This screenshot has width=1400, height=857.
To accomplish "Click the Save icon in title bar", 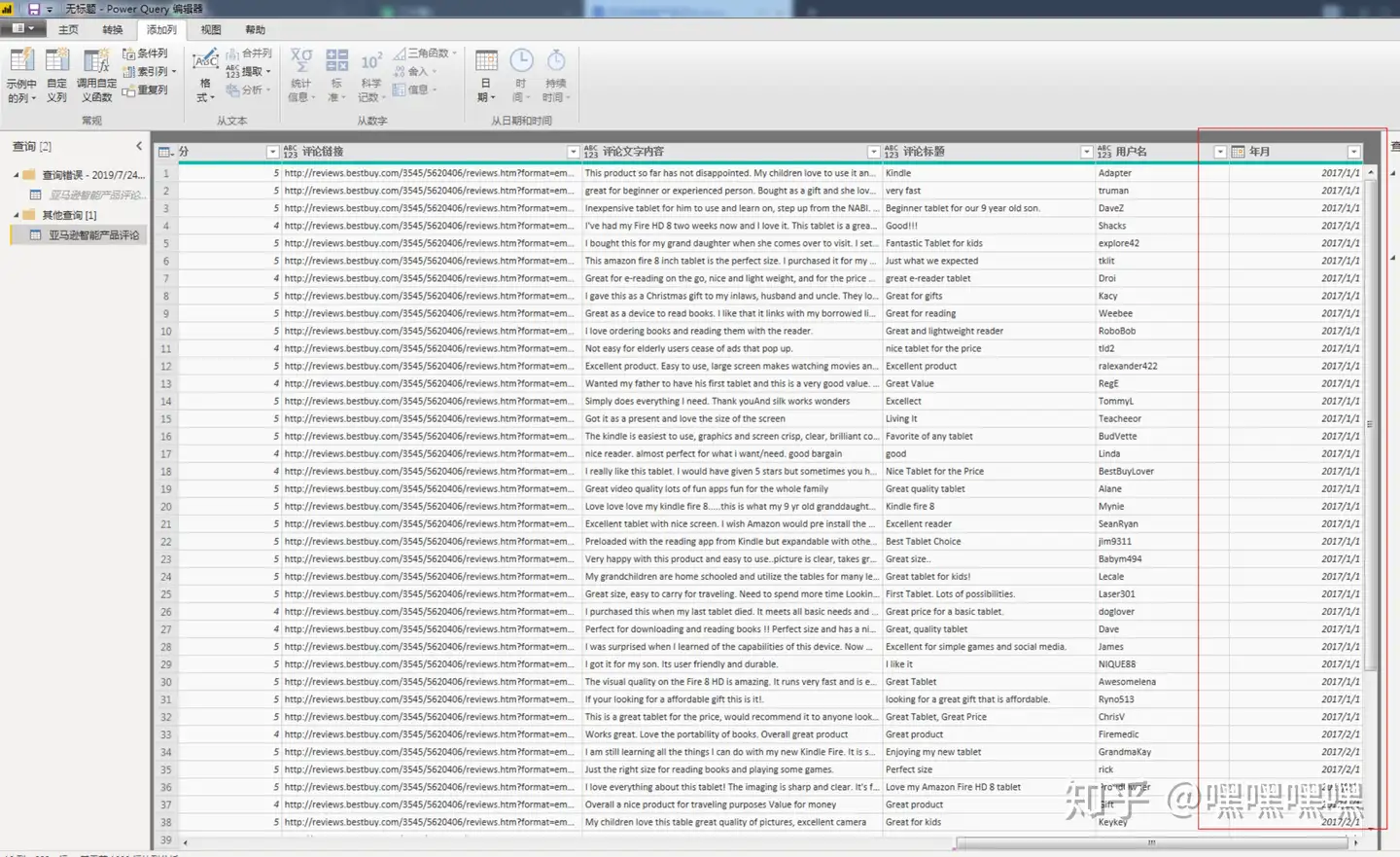I will (x=34, y=9).
